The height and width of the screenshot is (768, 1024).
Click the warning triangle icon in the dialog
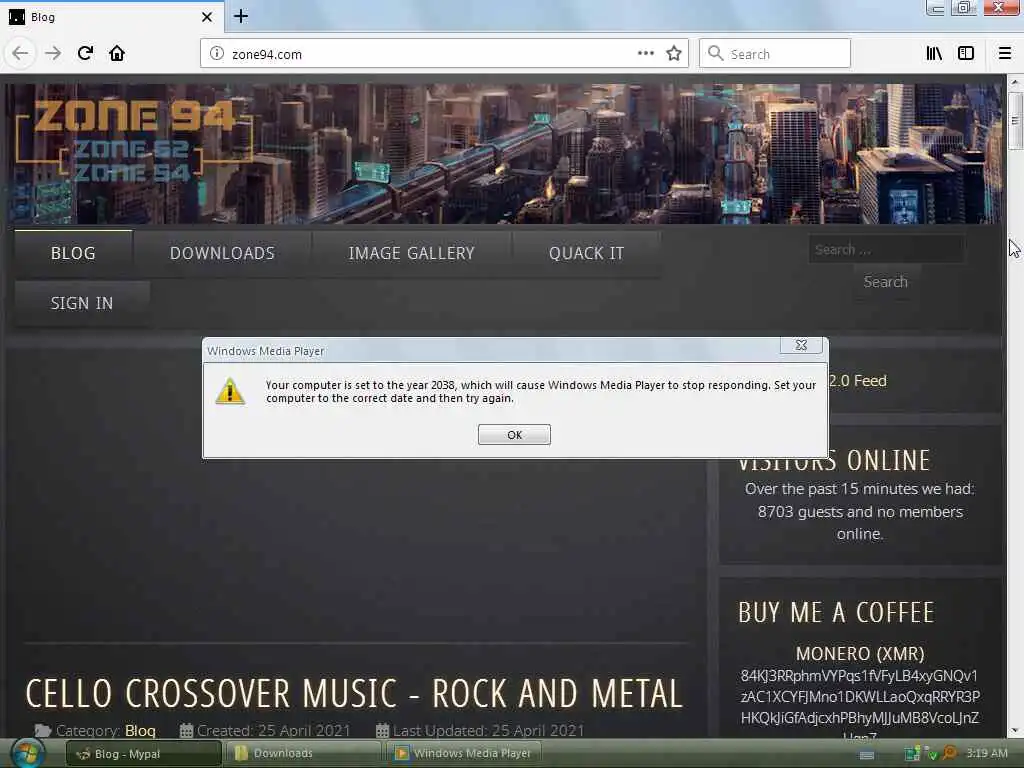coord(230,392)
